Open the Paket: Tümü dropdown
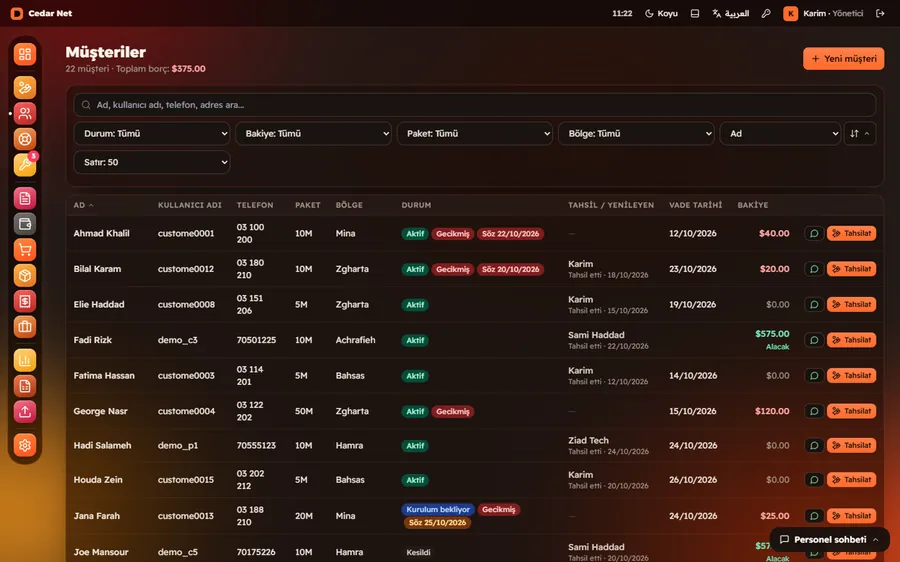 pyautogui.click(x=475, y=134)
